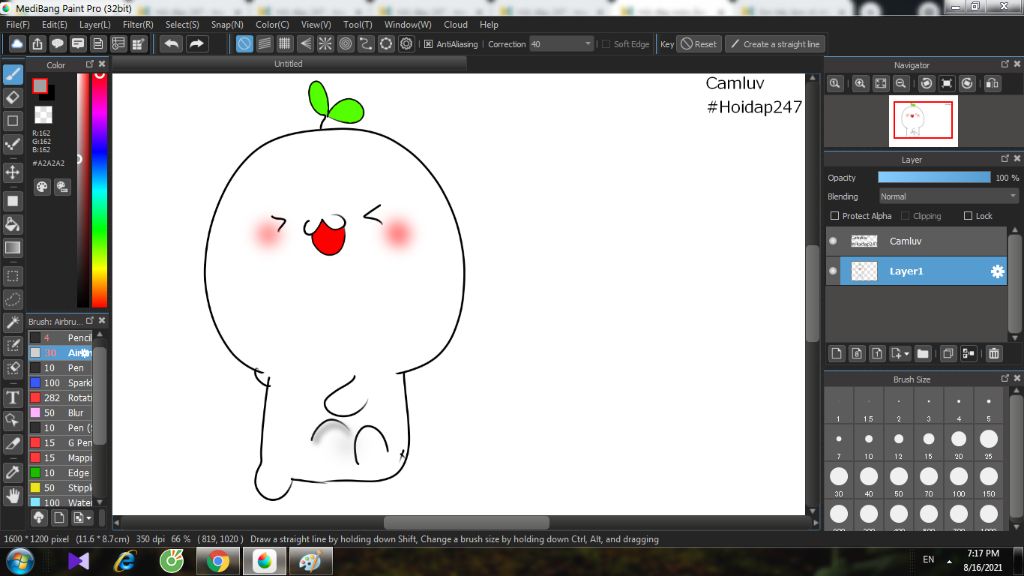
Task: Enable the curve snap
Action: (366, 44)
